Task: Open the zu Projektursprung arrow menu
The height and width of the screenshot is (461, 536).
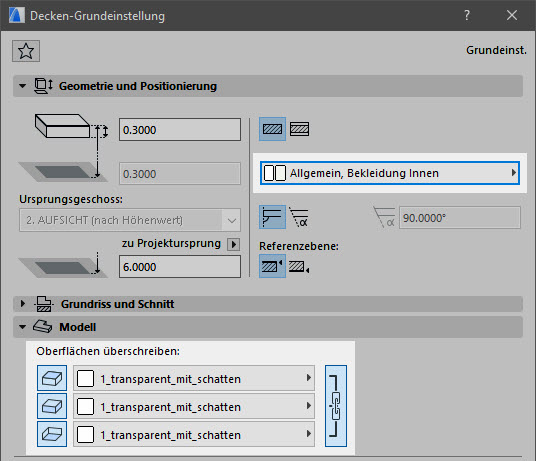Action: point(233,244)
